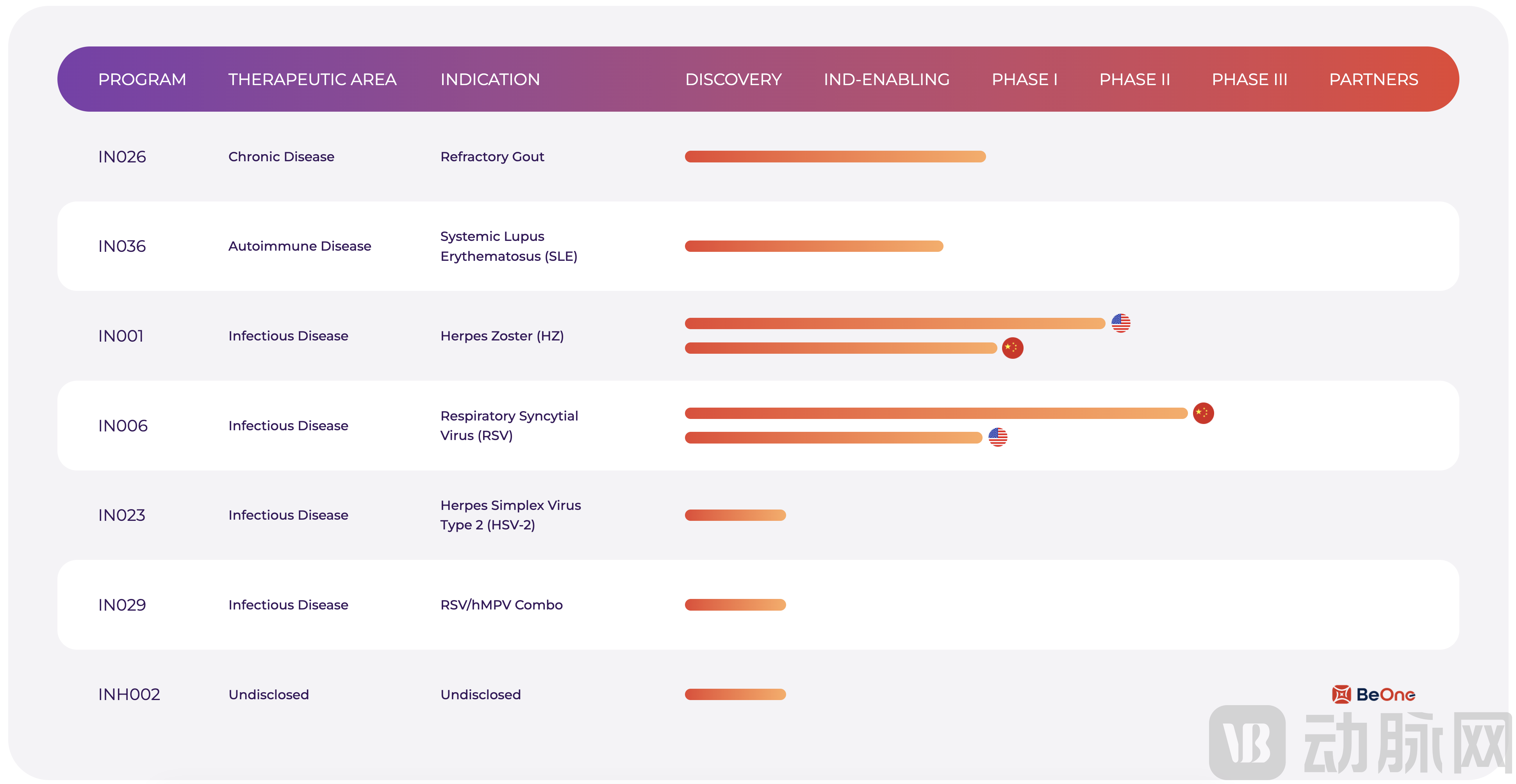Select the THERAPEUTIC AREA column header
The image size is (1516, 784).
[312, 80]
